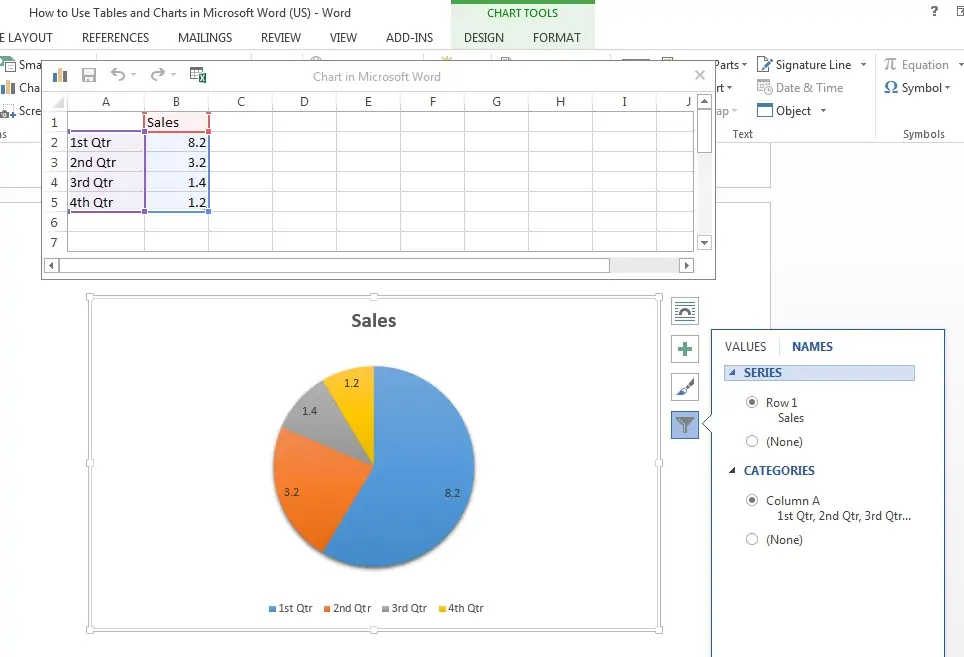This screenshot has width=964, height=657.
Task: Select the Row 1 Sales series radio
Action: coord(752,403)
